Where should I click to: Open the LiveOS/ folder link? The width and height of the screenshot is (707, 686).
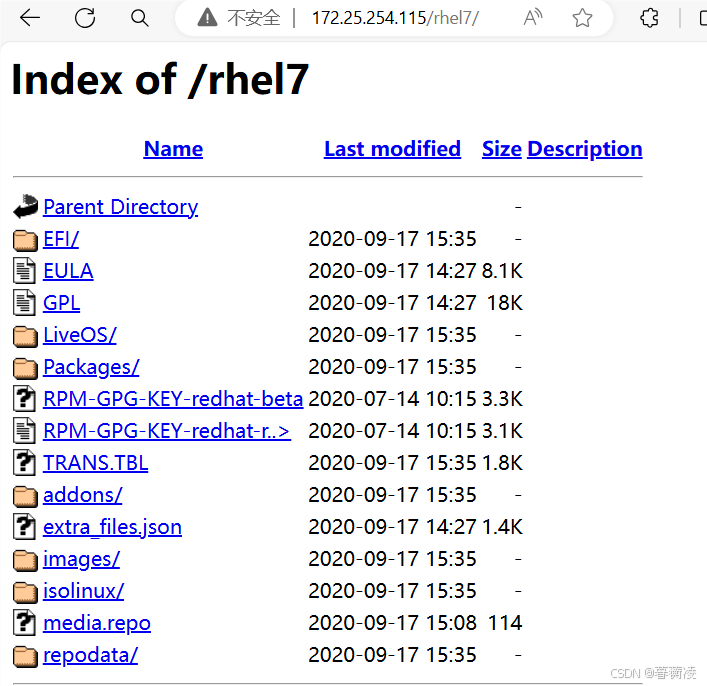[80, 335]
